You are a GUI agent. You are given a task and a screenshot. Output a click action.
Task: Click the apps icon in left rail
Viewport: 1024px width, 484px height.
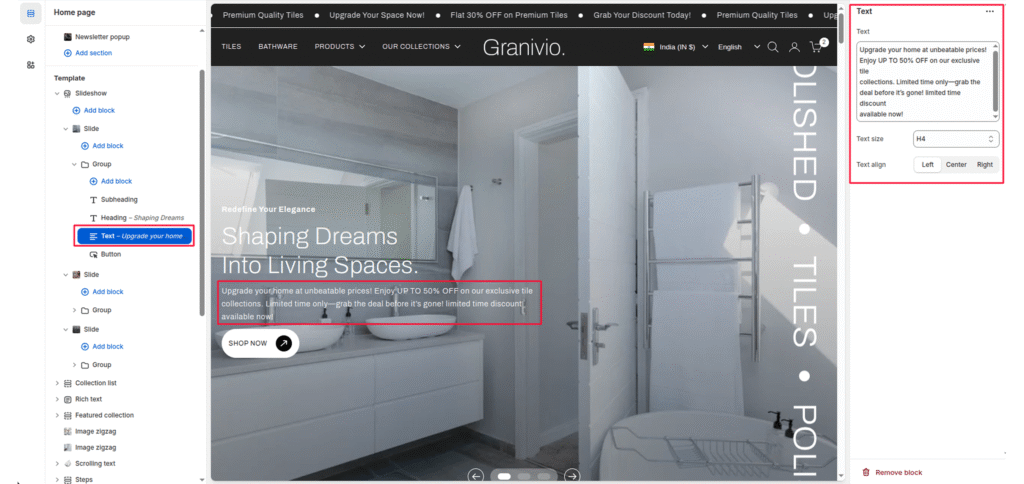[x=31, y=64]
